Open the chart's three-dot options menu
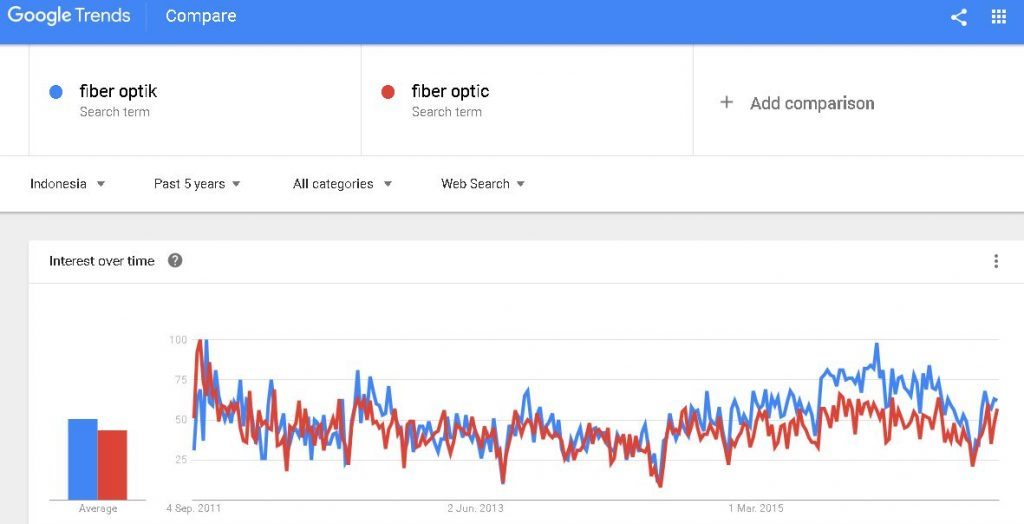 pos(995,261)
